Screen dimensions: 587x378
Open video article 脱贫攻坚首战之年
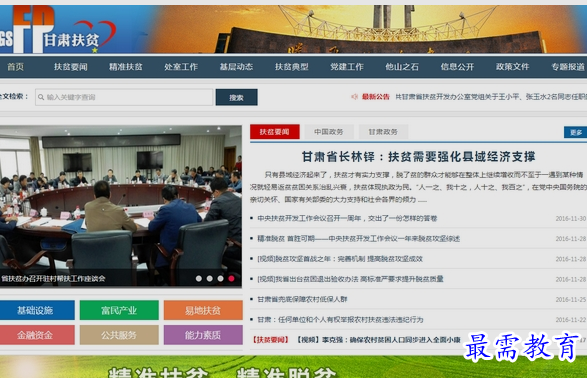pyautogui.click(x=340, y=259)
